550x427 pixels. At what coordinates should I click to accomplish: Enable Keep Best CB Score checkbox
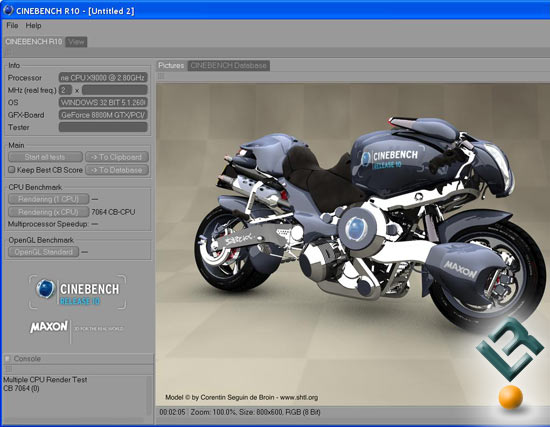pos(12,170)
